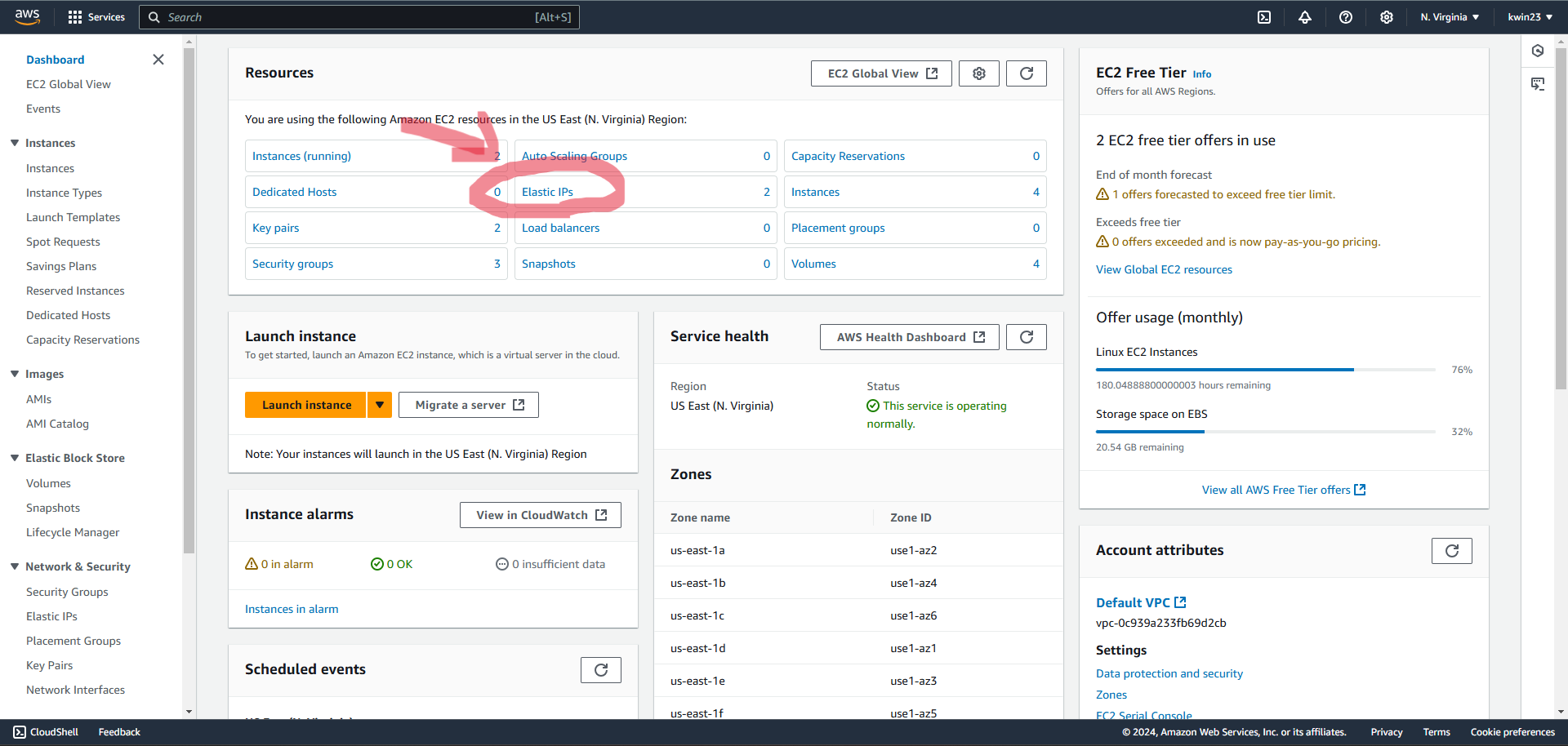This screenshot has width=1568, height=746.
Task: Open the tutorials icon in right rail
Action: [x=1538, y=84]
